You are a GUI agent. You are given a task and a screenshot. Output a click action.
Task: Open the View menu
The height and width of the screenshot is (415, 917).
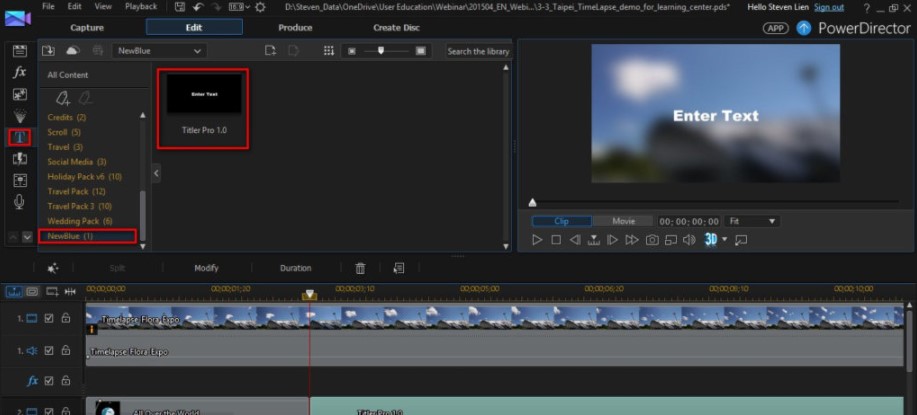(x=103, y=6)
